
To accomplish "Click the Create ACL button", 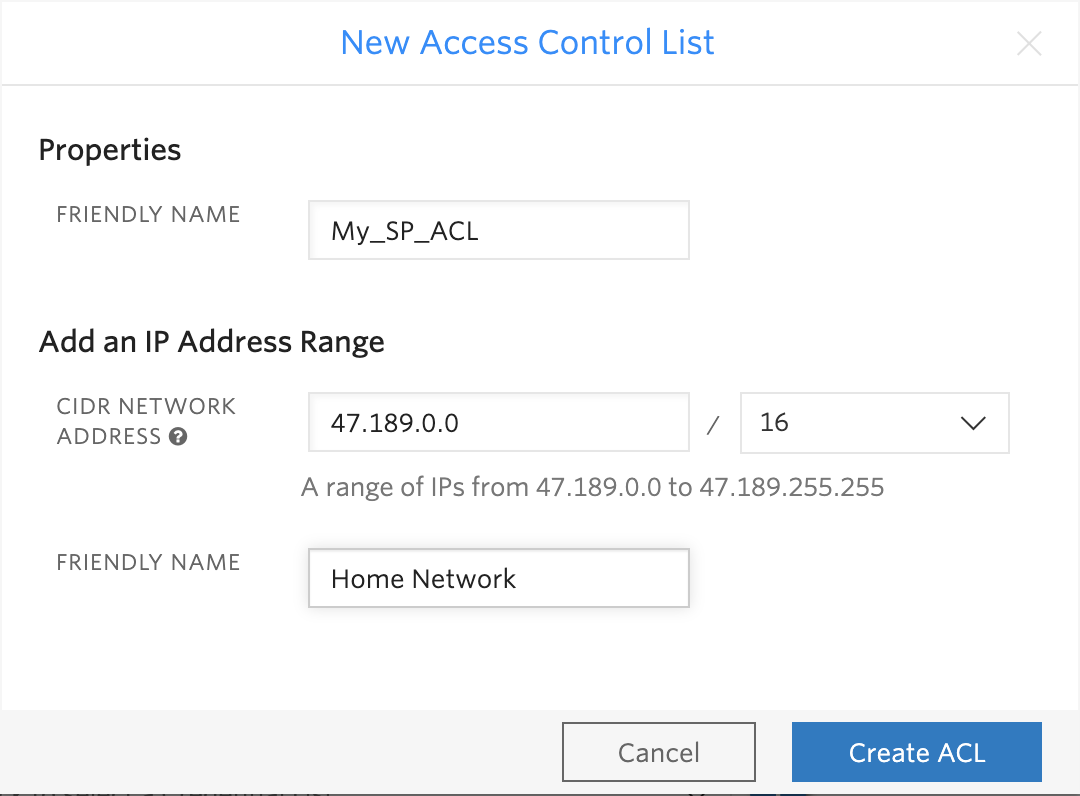I will (x=917, y=752).
